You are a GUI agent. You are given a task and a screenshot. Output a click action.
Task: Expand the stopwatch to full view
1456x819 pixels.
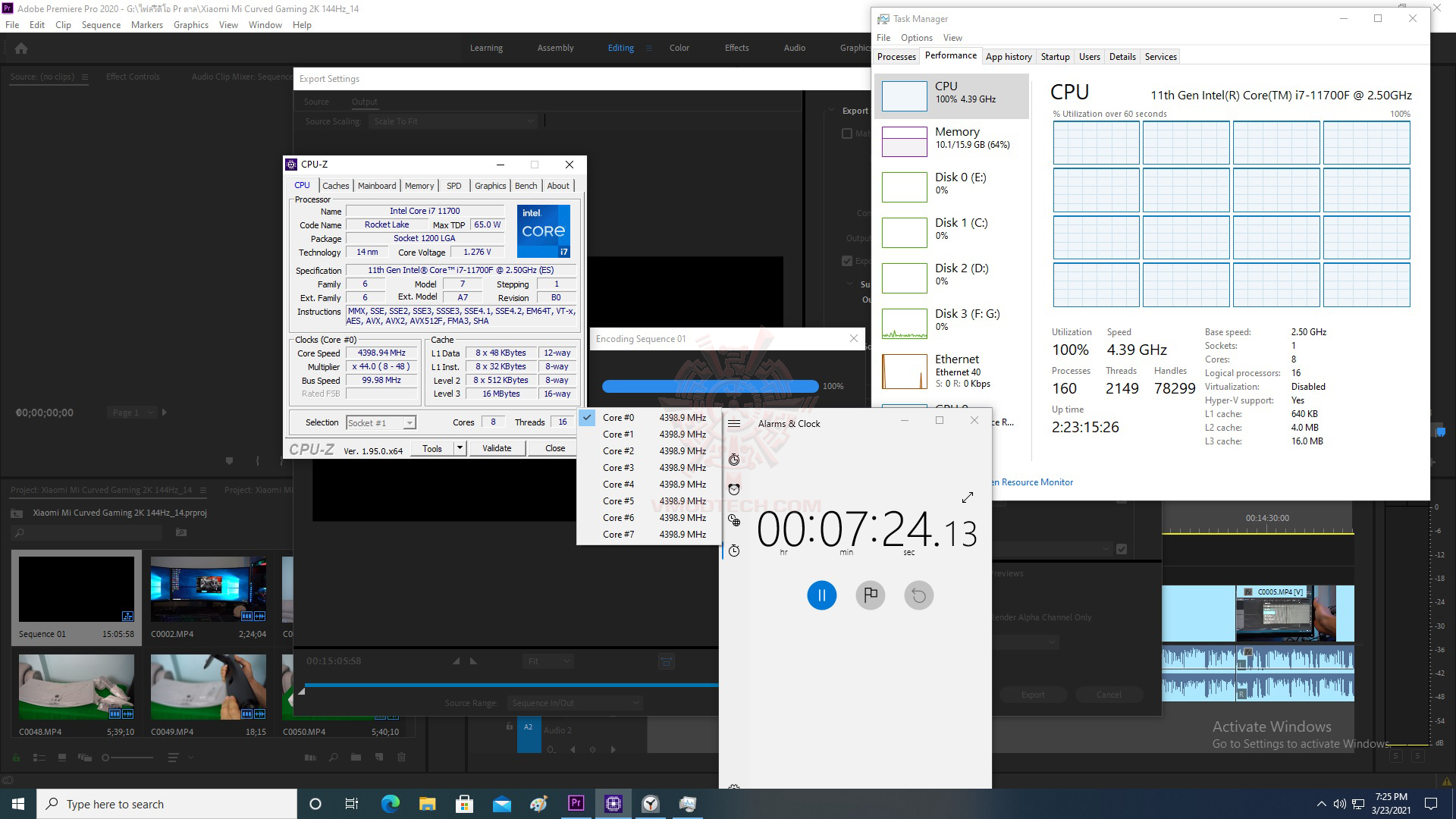point(967,497)
